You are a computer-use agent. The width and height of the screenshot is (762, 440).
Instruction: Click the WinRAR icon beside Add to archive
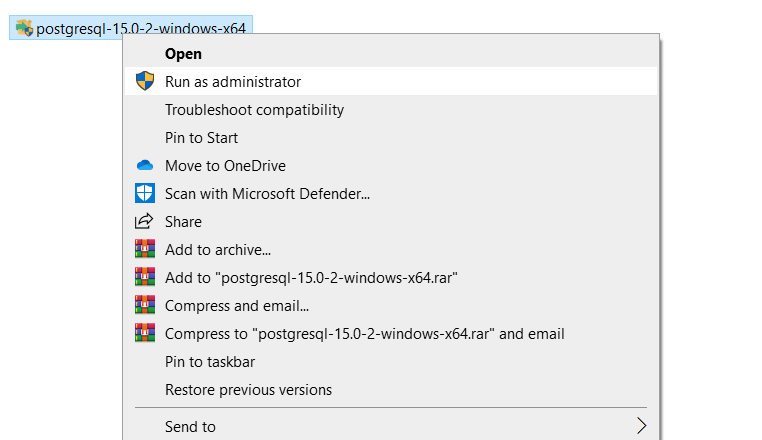point(145,249)
